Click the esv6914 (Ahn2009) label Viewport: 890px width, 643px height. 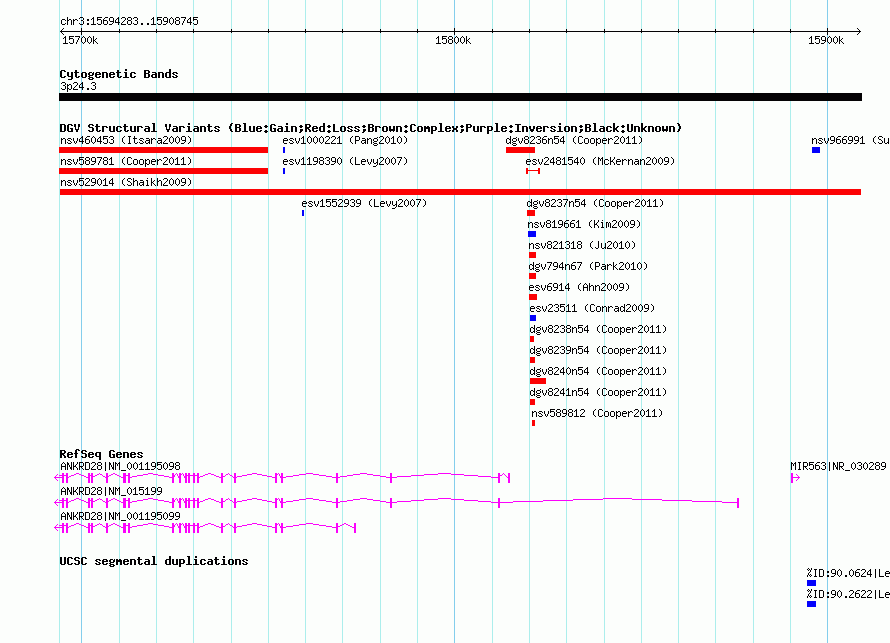point(579,287)
